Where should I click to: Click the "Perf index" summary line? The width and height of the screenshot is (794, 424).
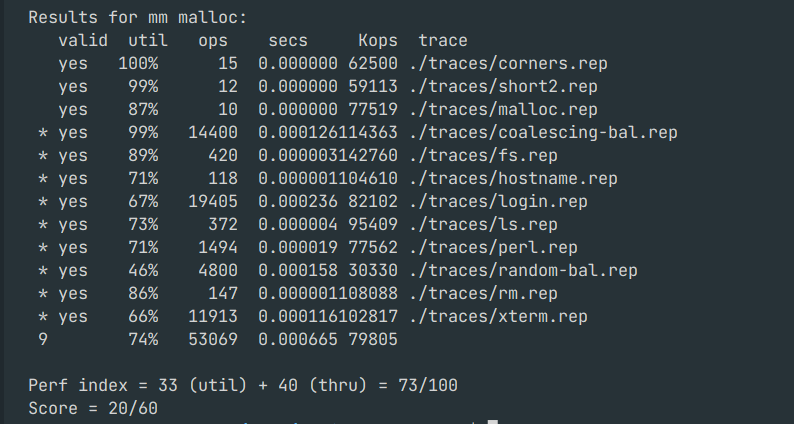coord(243,386)
